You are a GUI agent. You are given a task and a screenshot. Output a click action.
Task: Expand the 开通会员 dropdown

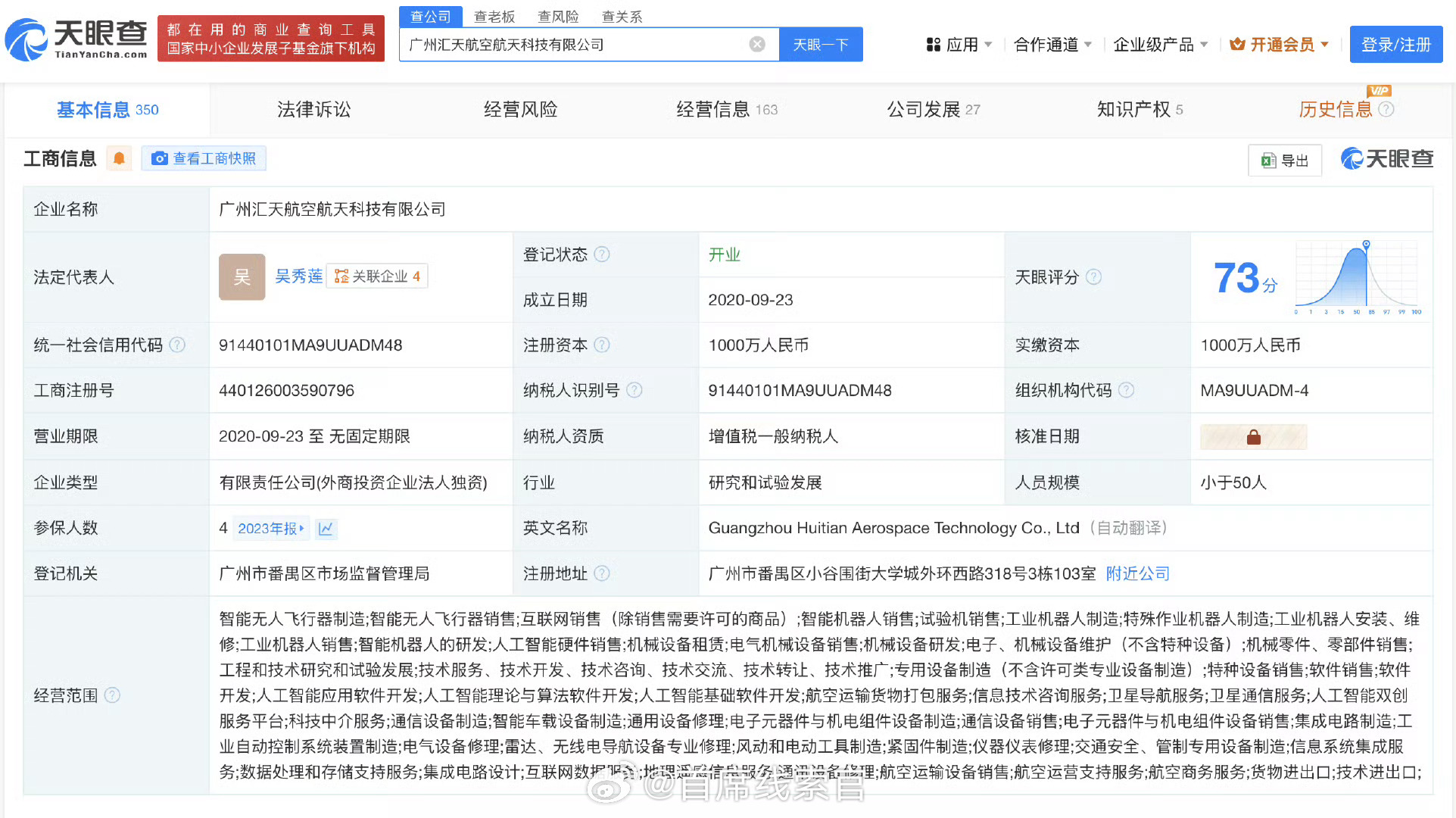click(x=1280, y=45)
